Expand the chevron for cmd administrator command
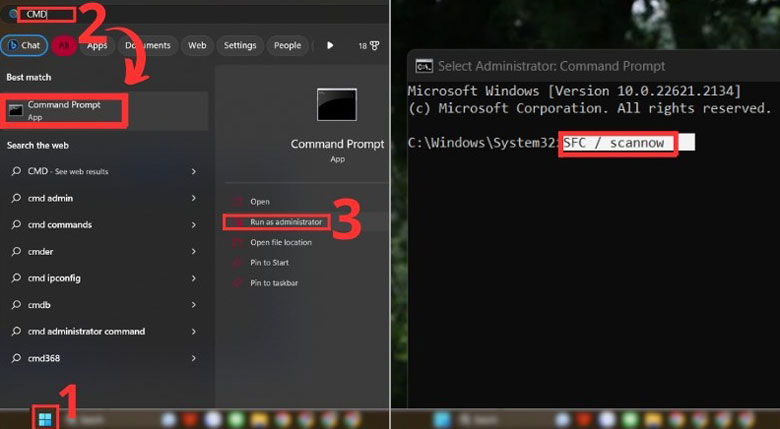The height and width of the screenshot is (429, 780). coord(194,331)
